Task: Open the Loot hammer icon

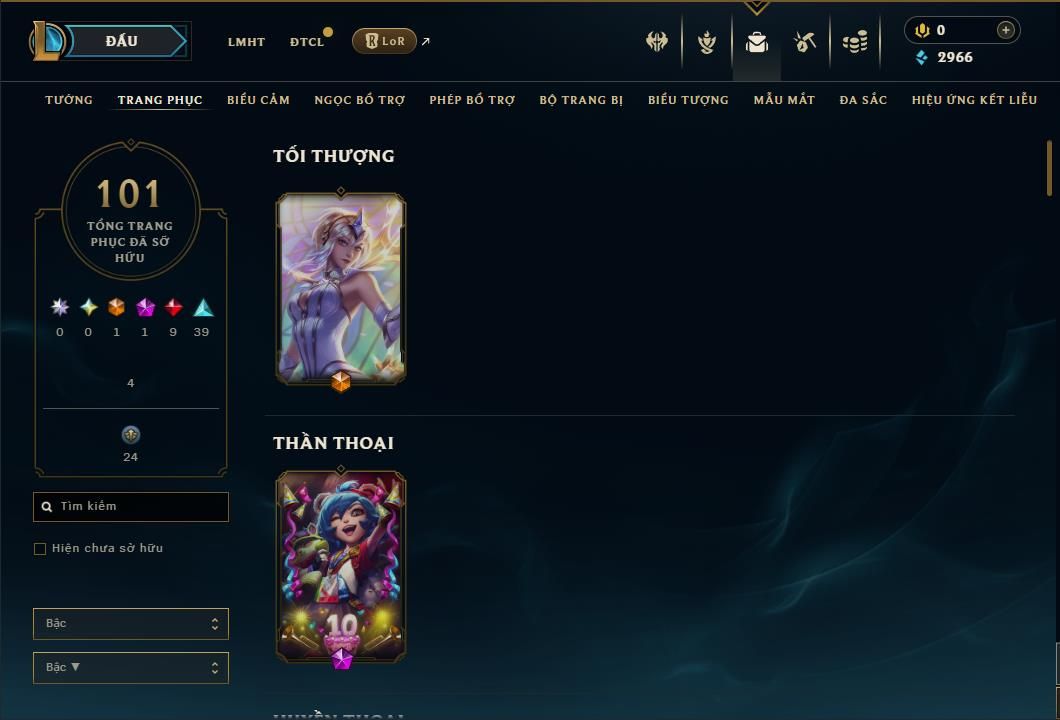Action: click(804, 42)
